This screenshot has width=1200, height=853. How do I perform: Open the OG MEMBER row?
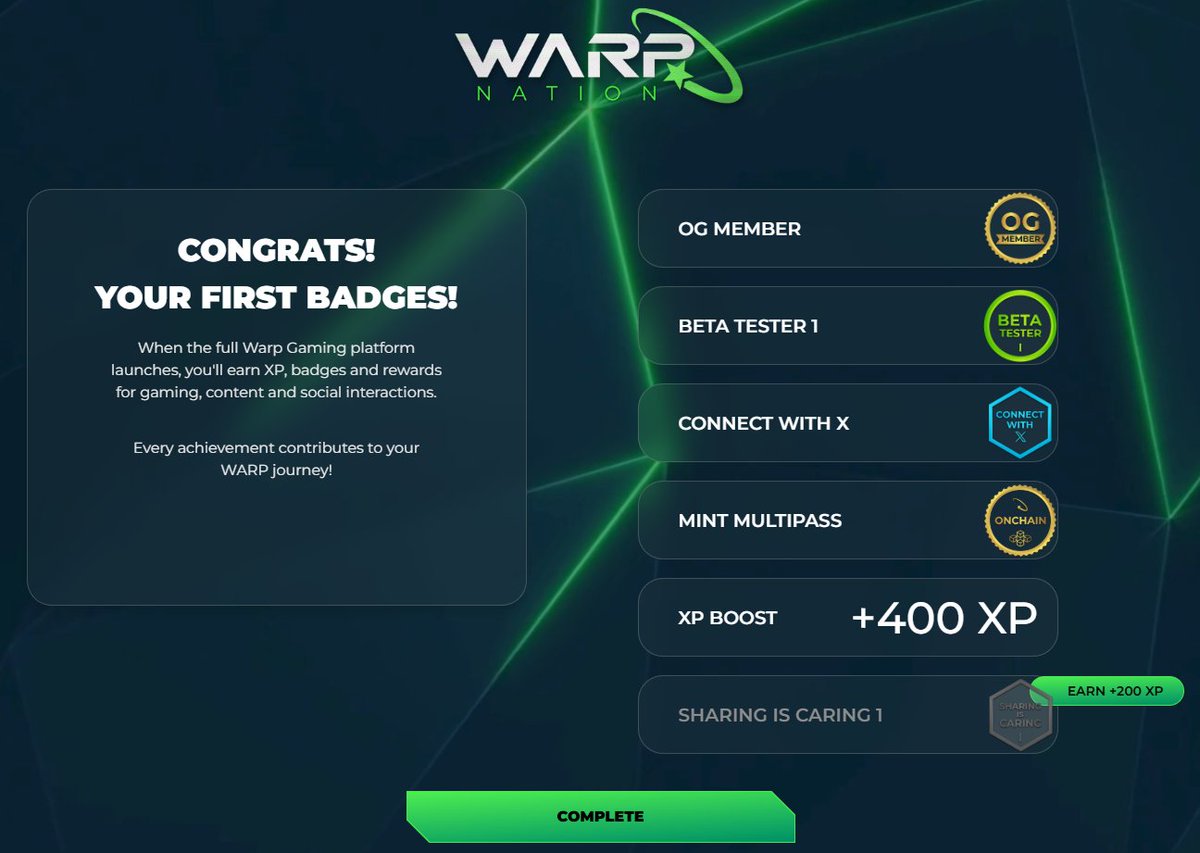[x=848, y=228]
